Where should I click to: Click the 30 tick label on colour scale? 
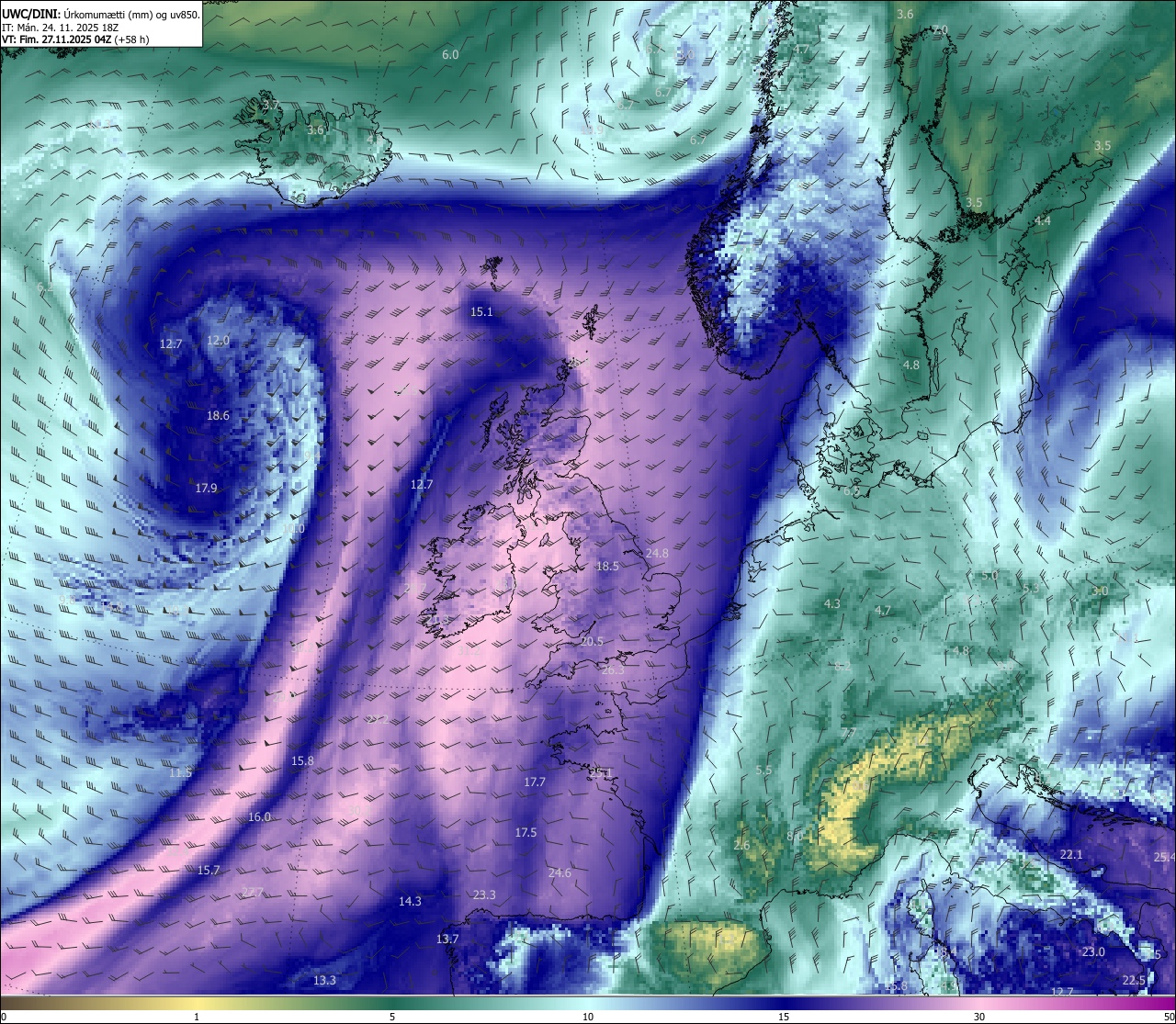point(979,1017)
